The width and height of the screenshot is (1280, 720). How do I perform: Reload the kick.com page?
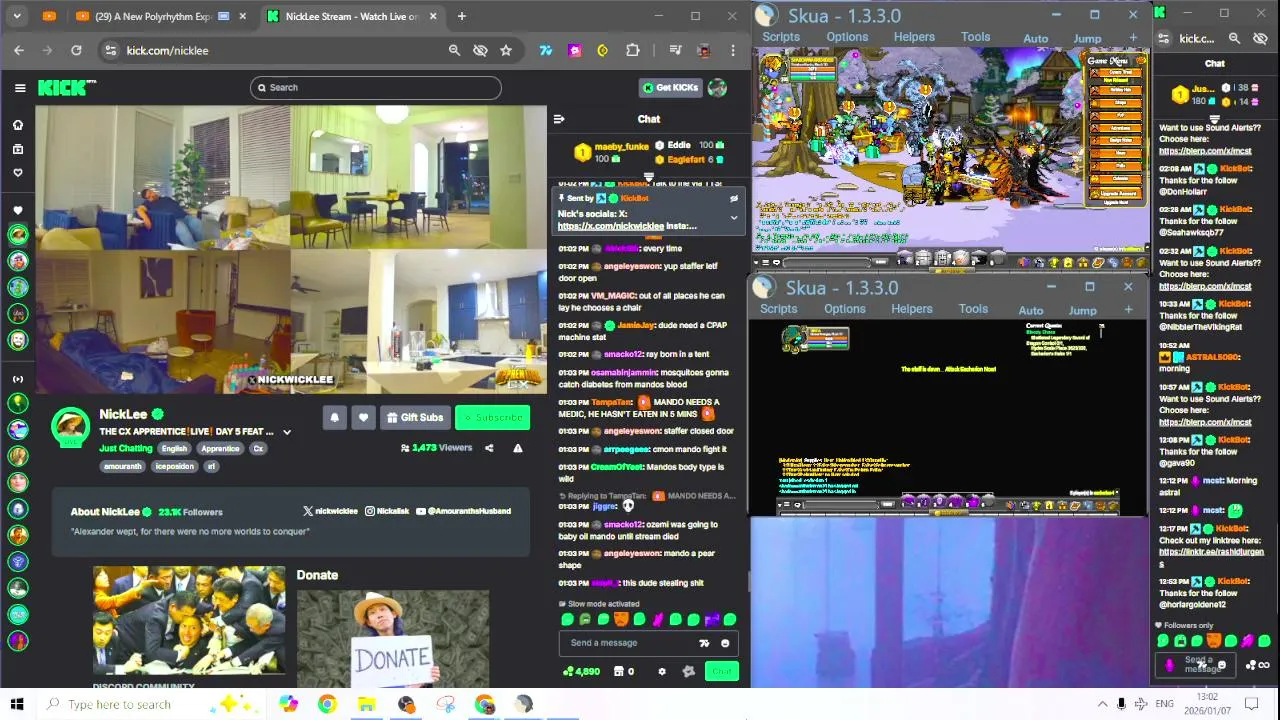click(x=76, y=50)
